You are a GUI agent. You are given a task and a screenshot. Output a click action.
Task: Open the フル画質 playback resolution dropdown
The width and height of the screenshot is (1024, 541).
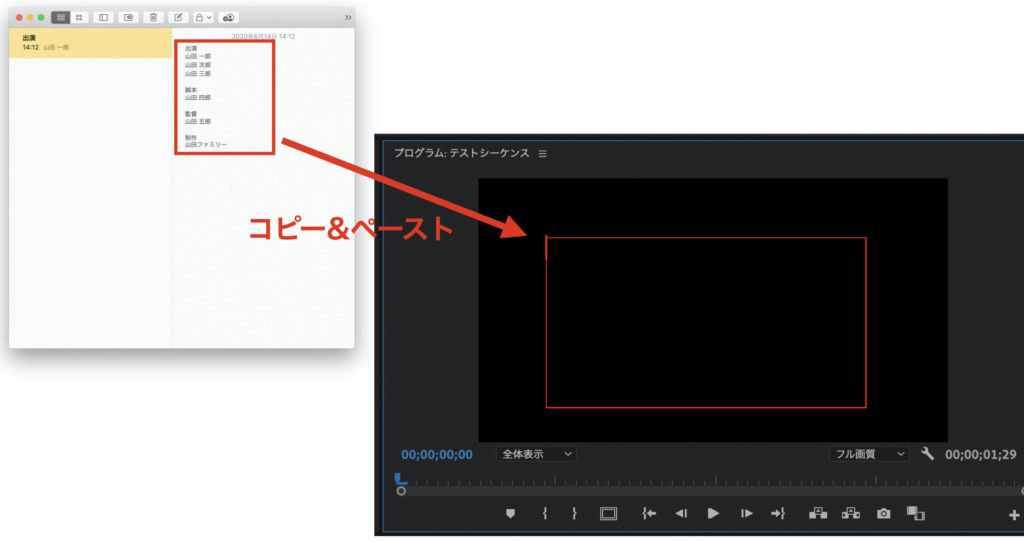pos(868,454)
